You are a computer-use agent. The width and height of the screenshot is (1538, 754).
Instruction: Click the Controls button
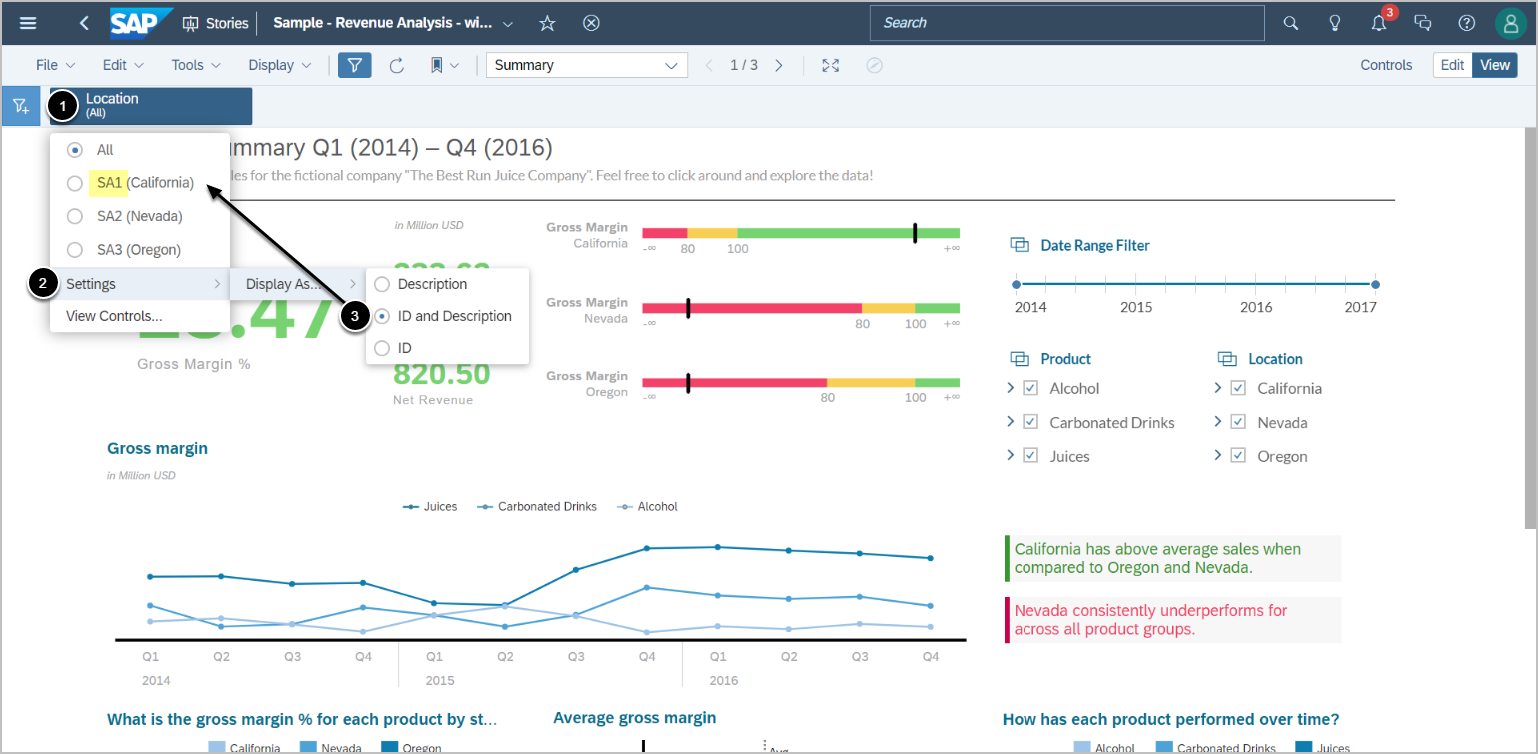pyautogui.click(x=1386, y=66)
